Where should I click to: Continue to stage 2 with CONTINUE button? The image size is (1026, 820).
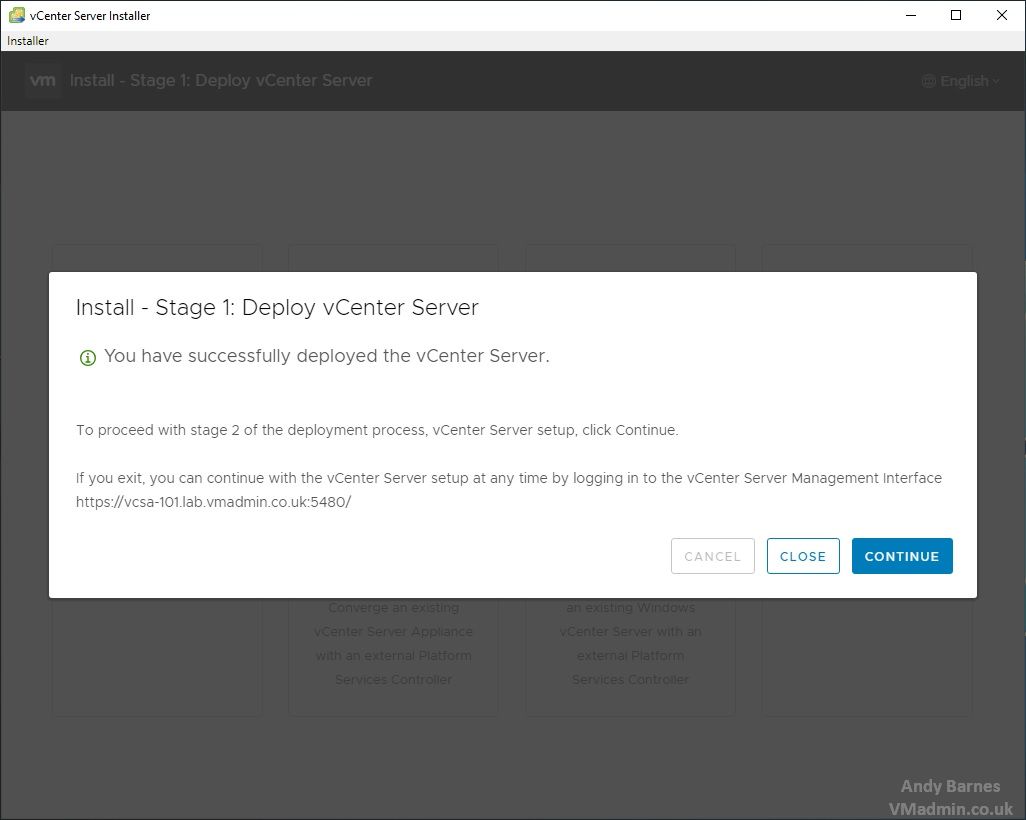(x=902, y=556)
